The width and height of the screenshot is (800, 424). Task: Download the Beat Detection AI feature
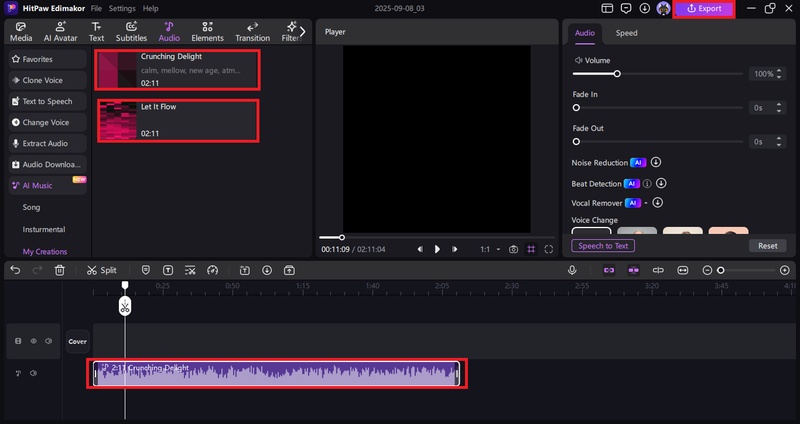point(661,183)
